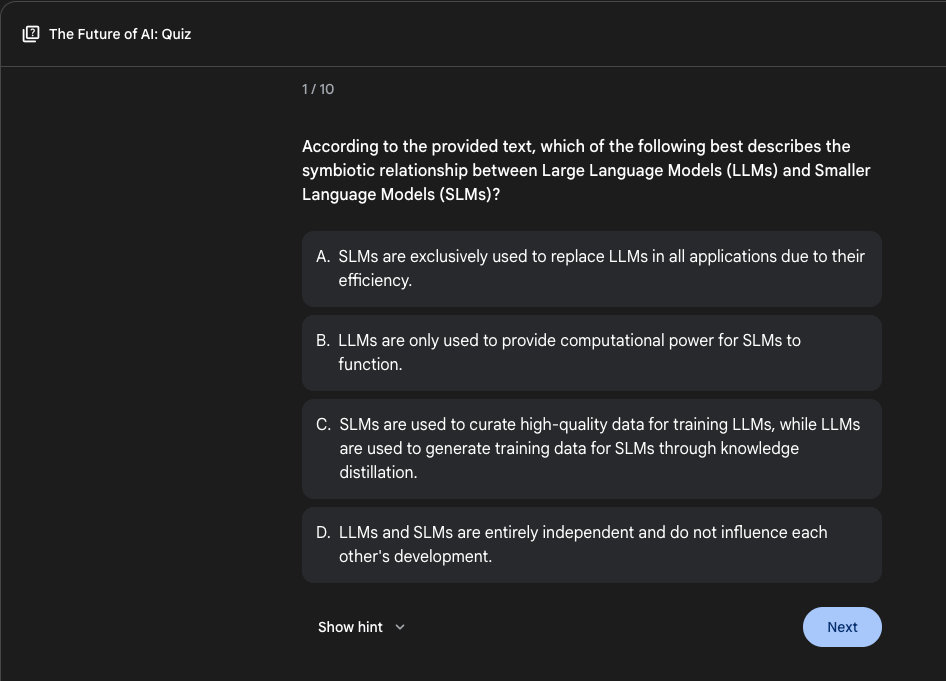Screen dimensions: 946x681
Task: Click the quiz icon beside the title
Action: (x=31, y=34)
